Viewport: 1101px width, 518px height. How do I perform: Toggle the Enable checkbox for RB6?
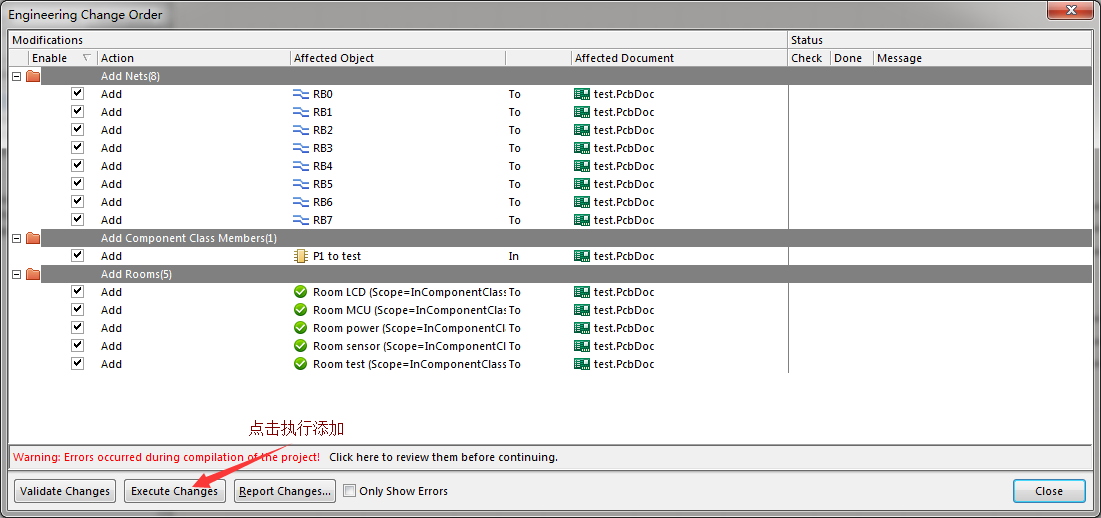tap(78, 201)
